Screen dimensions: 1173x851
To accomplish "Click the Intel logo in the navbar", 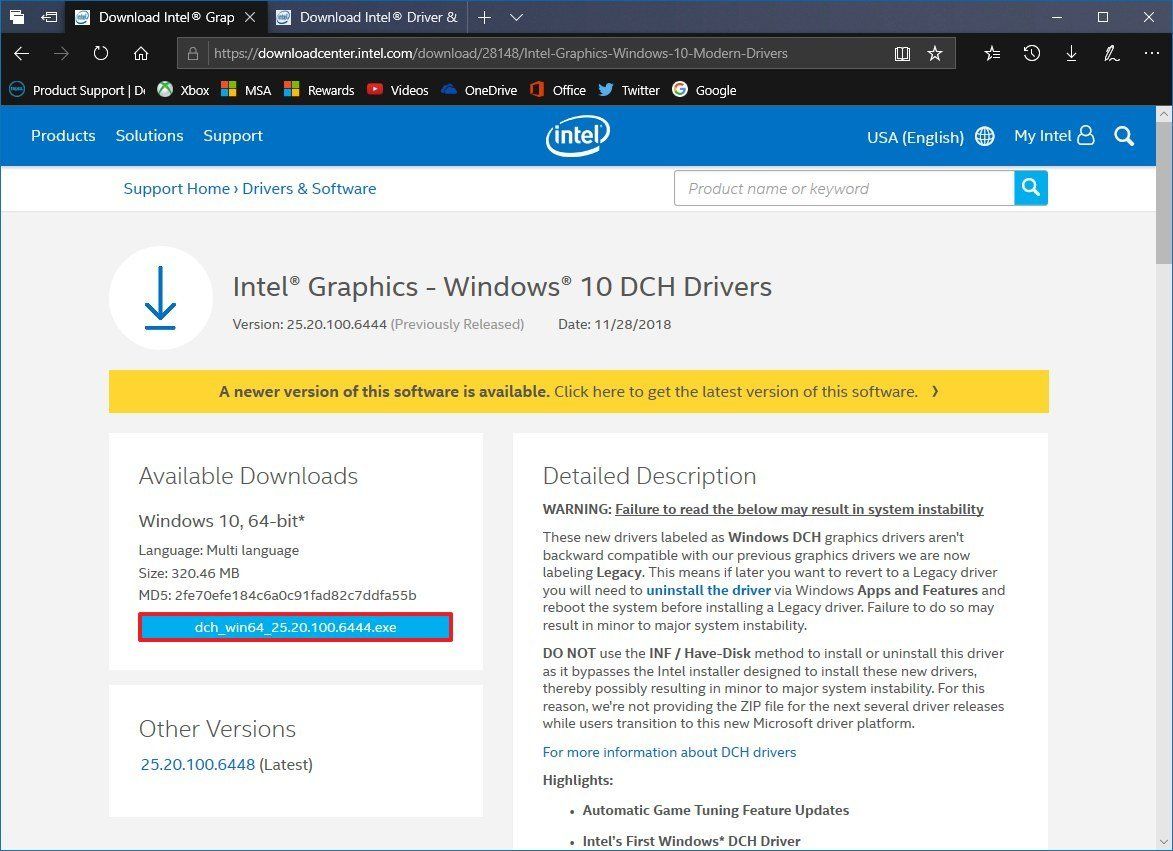I will click(578, 135).
